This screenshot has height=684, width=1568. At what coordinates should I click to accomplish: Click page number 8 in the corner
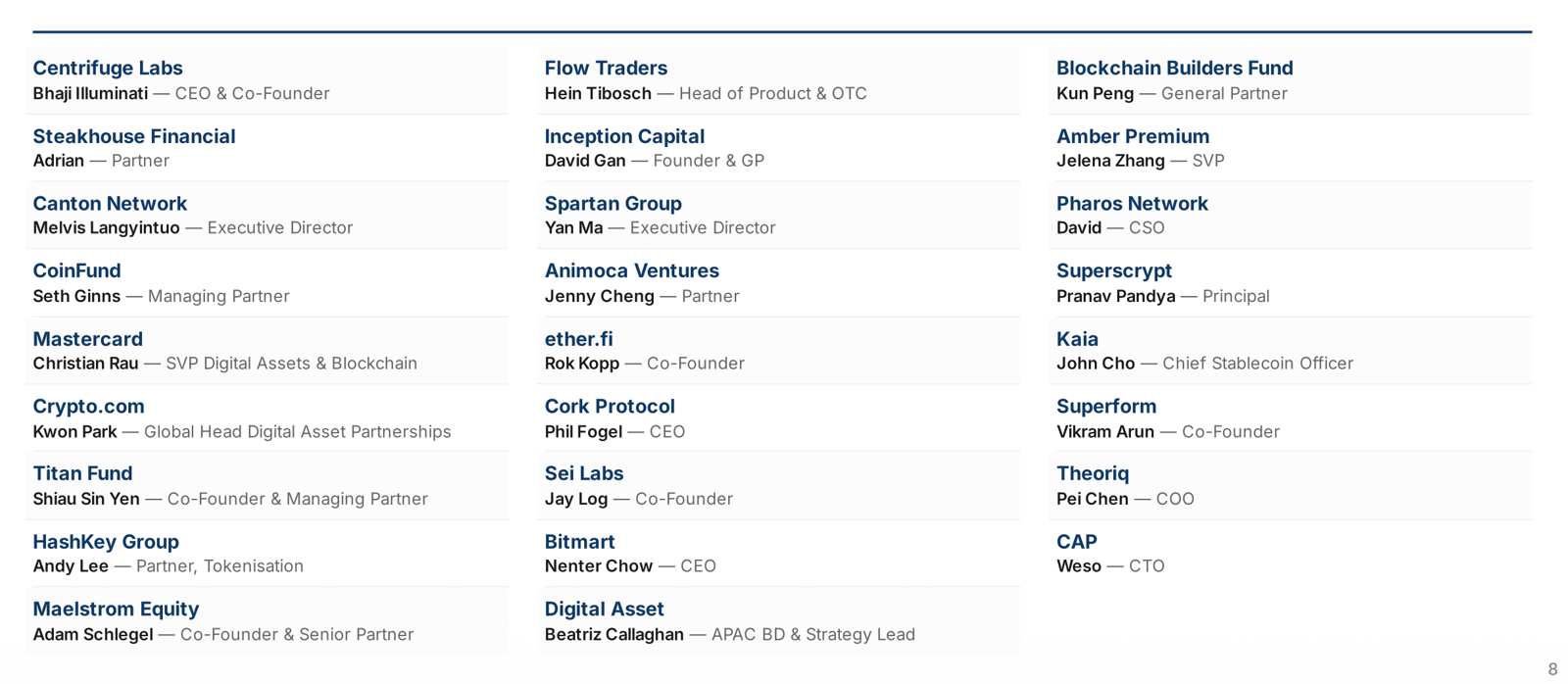click(1552, 669)
